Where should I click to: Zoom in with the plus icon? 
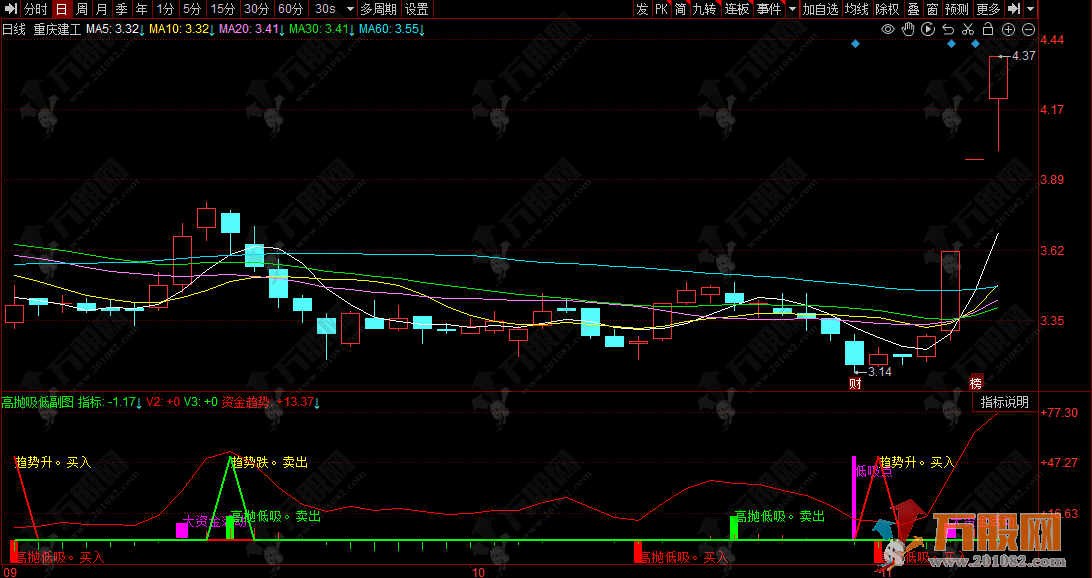tap(1008, 30)
